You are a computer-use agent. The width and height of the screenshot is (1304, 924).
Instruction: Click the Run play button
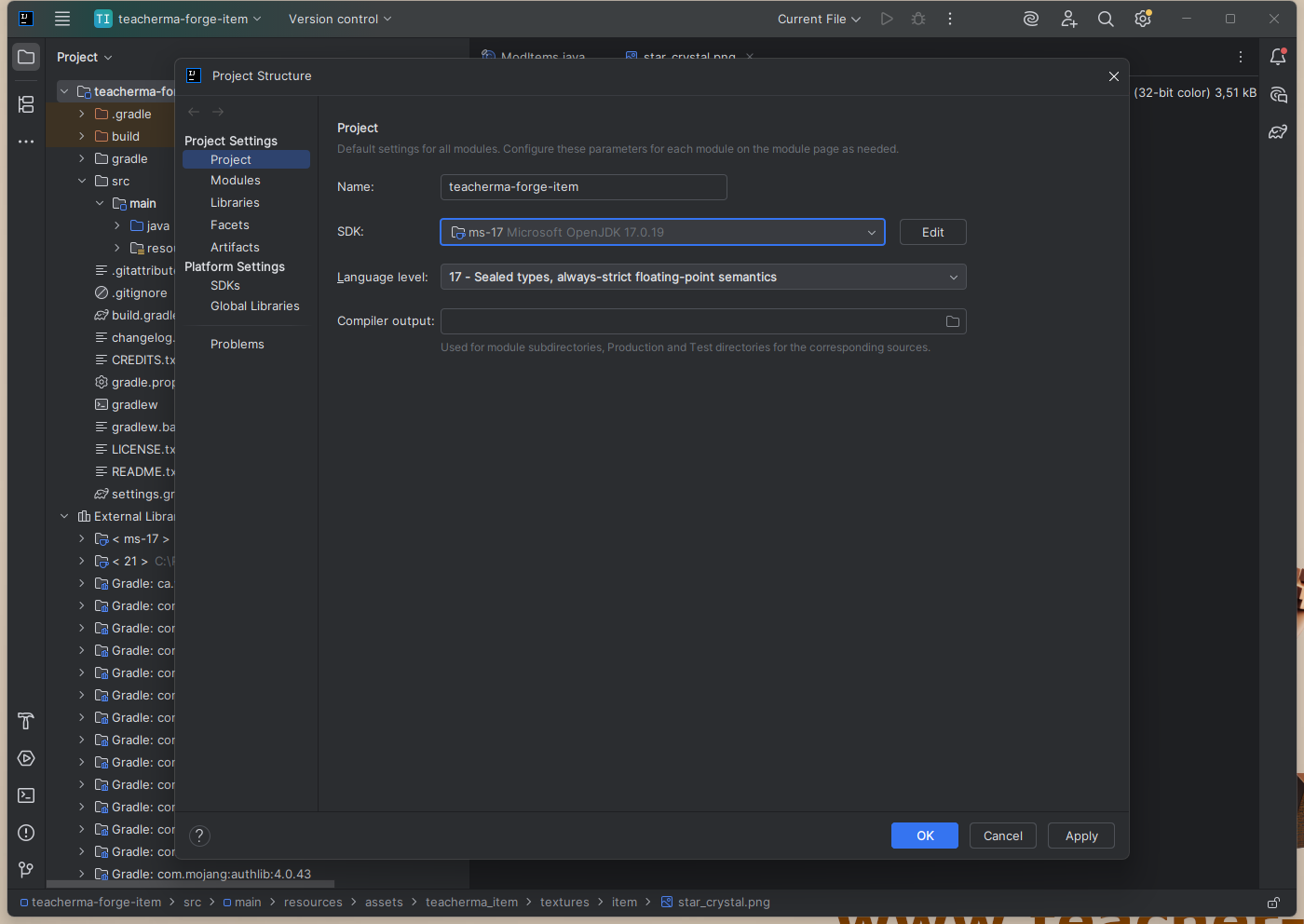click(887, 19)
